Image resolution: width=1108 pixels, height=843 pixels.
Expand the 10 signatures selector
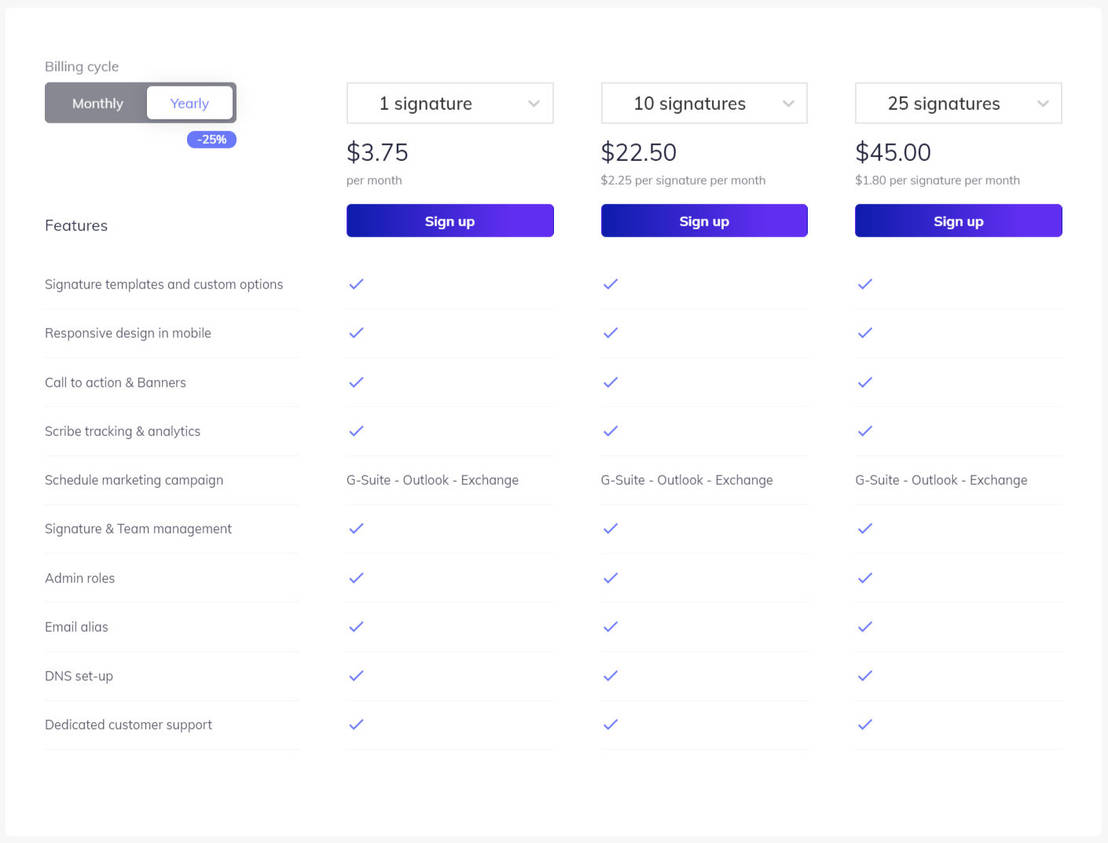(703, 103)
